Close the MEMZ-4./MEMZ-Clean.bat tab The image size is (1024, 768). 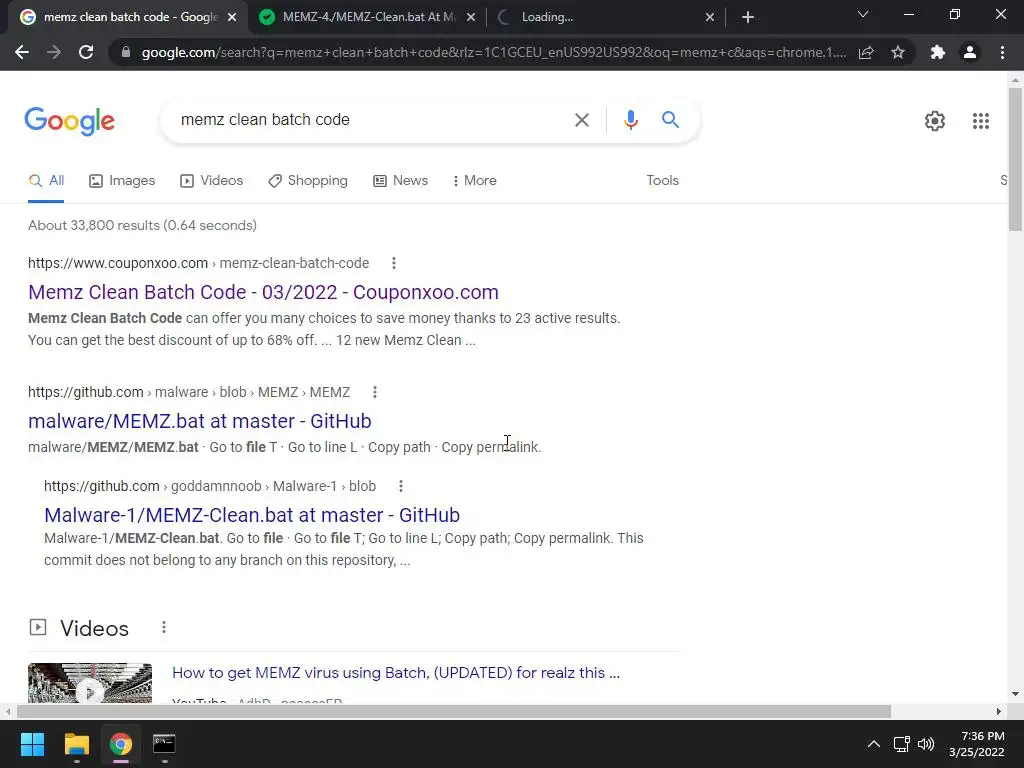click(x=471, y=17)
